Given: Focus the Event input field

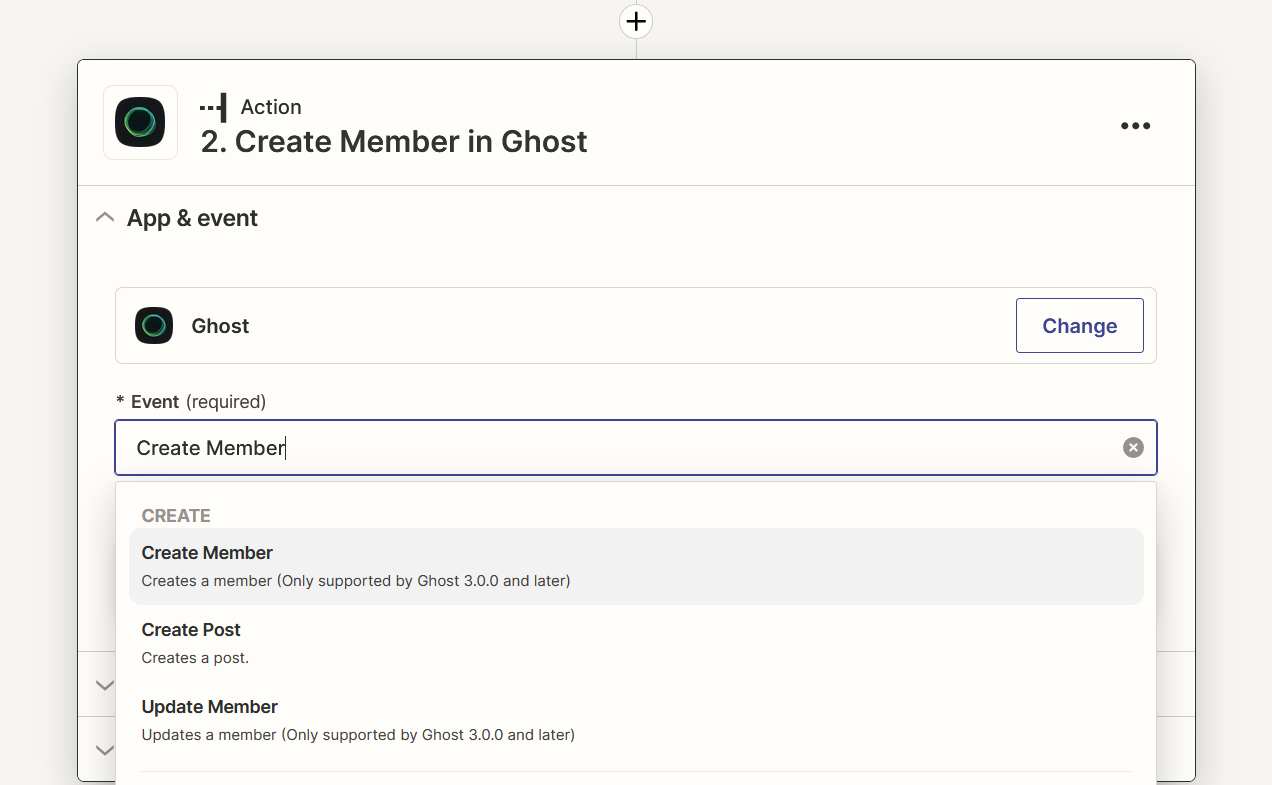Looking at the screenshot, I should 636,448.
